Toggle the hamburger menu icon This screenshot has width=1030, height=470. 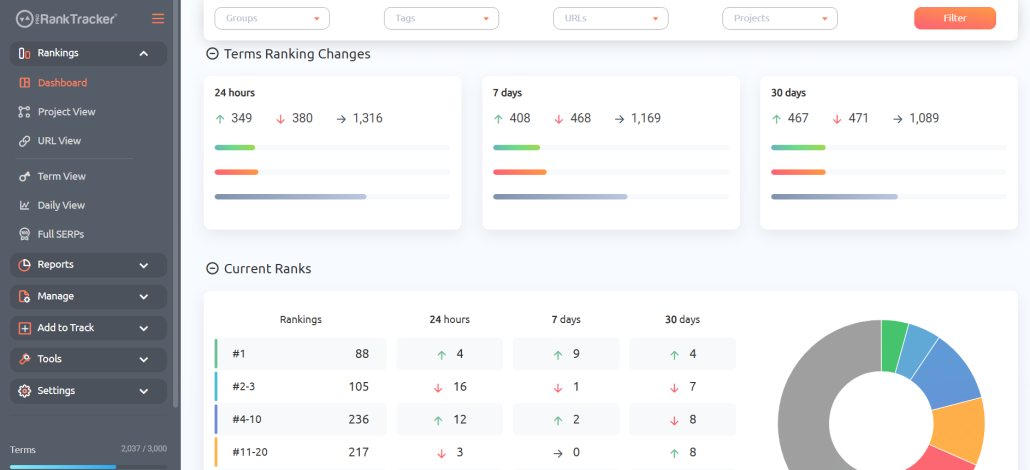coord(158,18)
